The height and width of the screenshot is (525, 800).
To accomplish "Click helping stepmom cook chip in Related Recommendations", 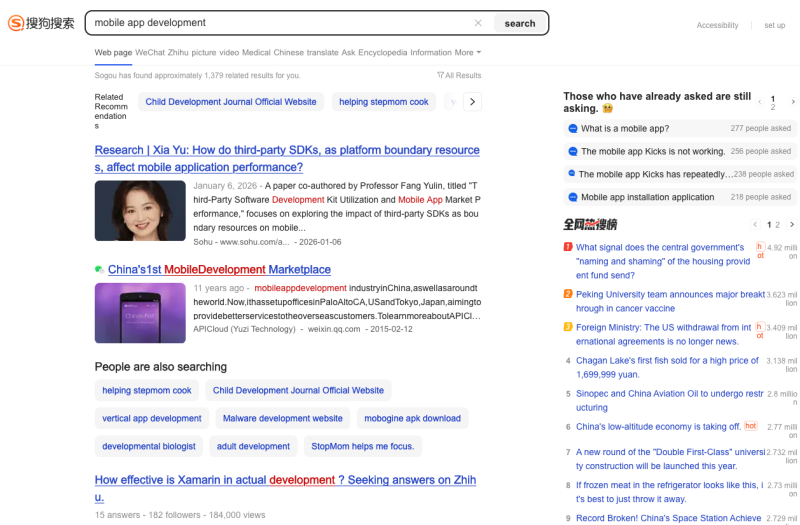I will click(x=384, y=102).
